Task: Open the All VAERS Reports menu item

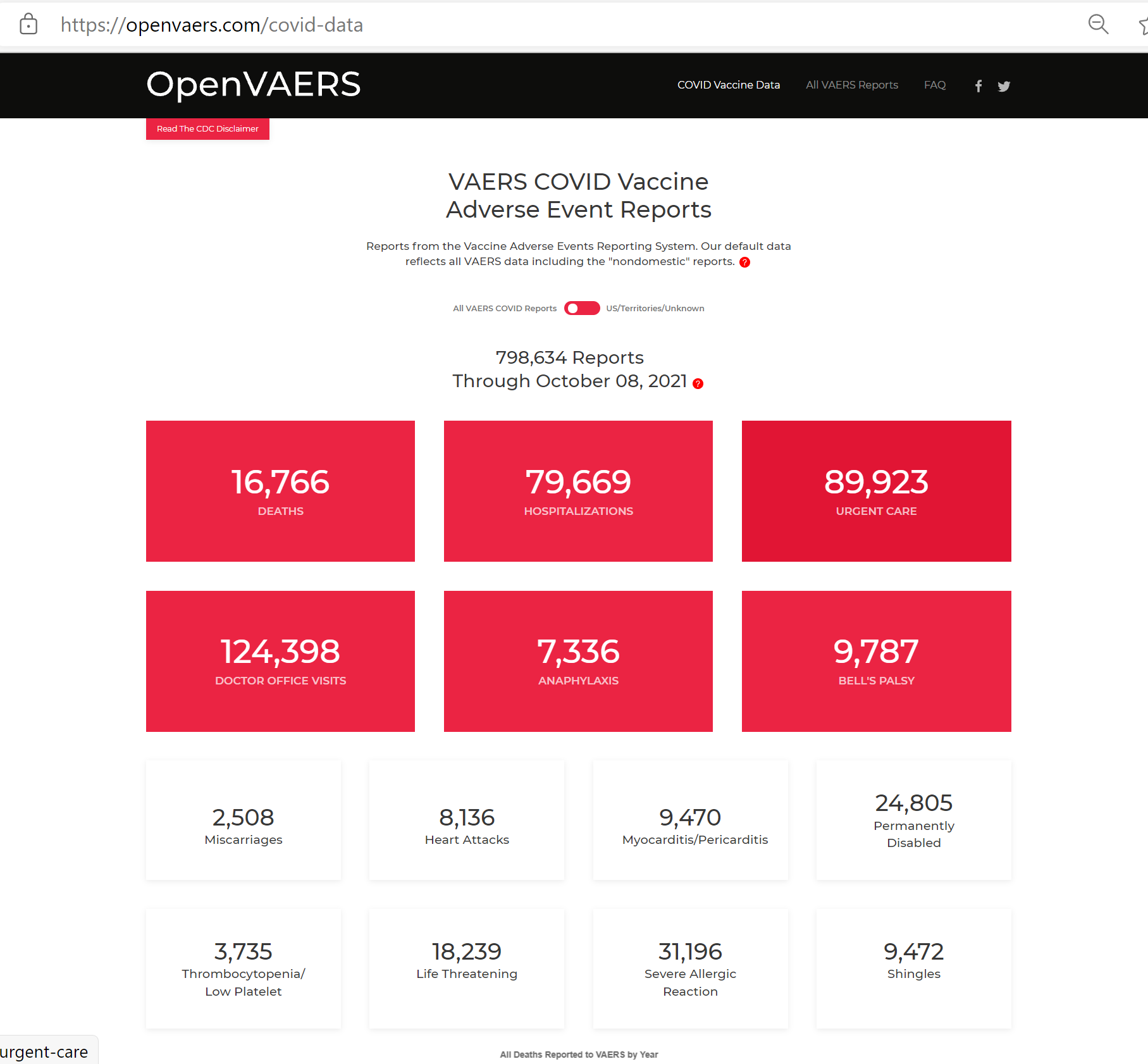Action: pyautogui.click(x=852, y=85)
